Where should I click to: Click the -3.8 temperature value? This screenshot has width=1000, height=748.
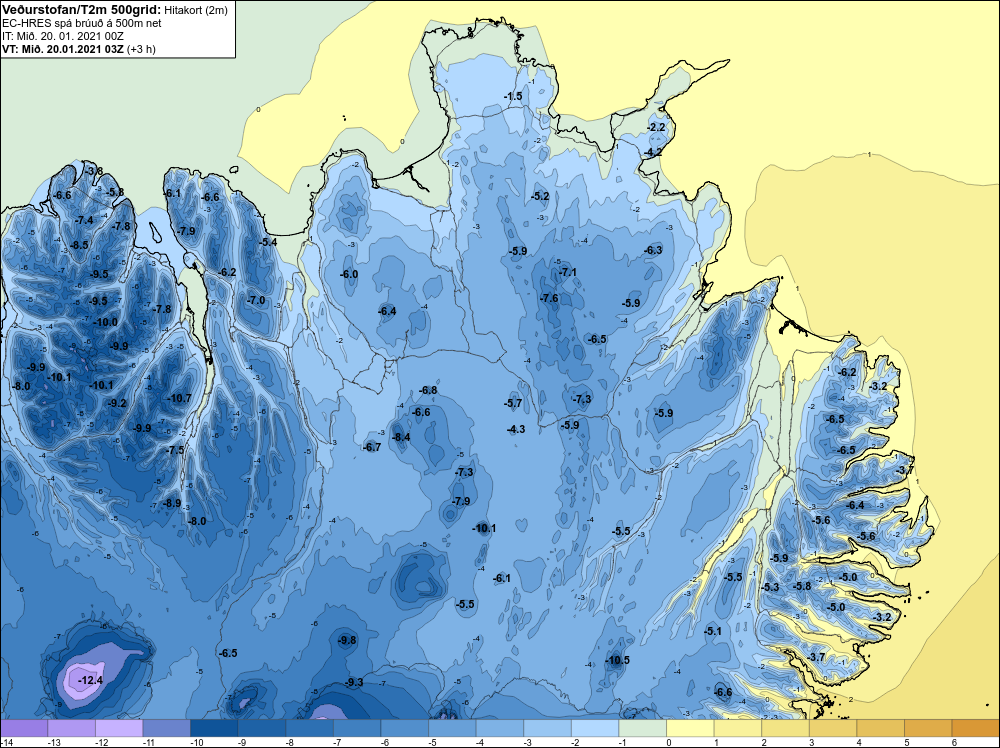pyautogui.click(x=94, y=171)
